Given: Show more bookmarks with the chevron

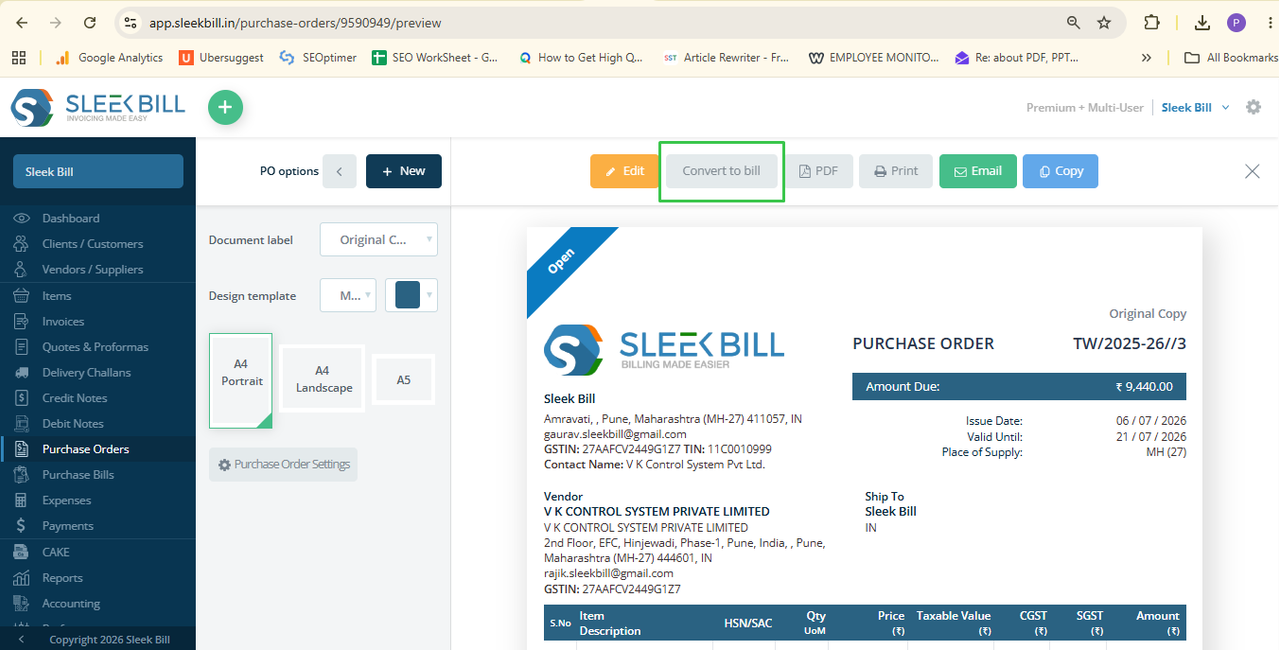Looking at the screenshot, I should tap(1147, 58).
